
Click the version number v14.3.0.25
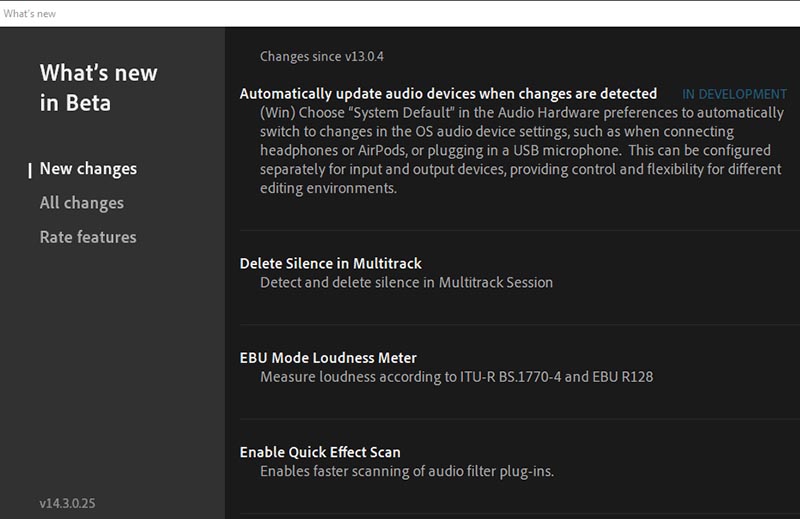point(68,503)
